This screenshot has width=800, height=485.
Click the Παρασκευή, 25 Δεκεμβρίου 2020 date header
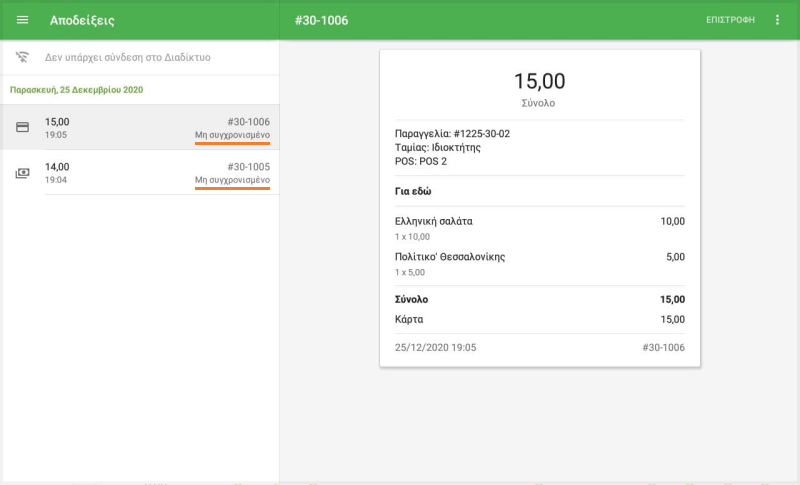click(77, 90)
